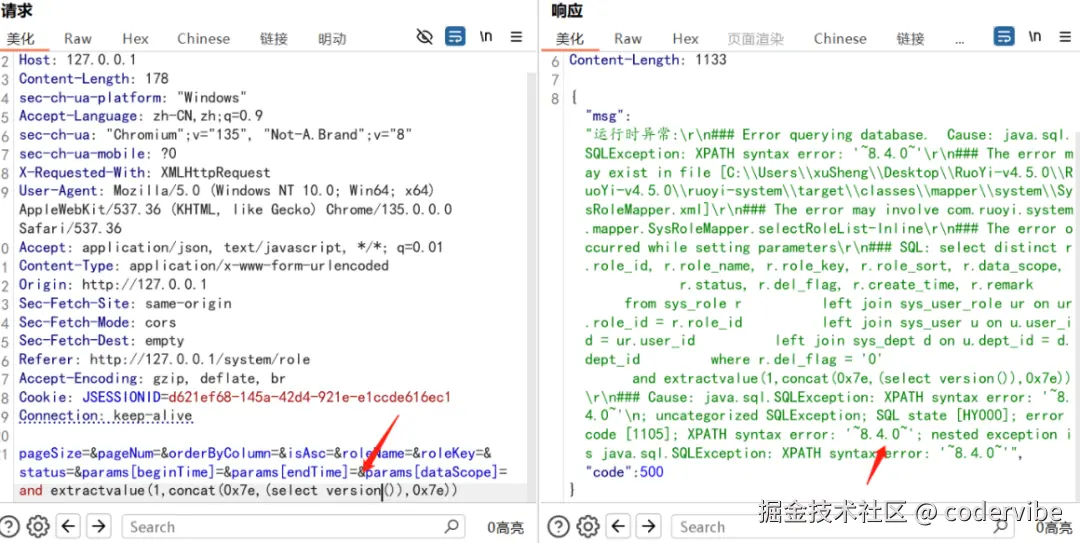Open Chinese tab in response panel
The height and width of the screenshot is (543, 1080).
[840, 39]
